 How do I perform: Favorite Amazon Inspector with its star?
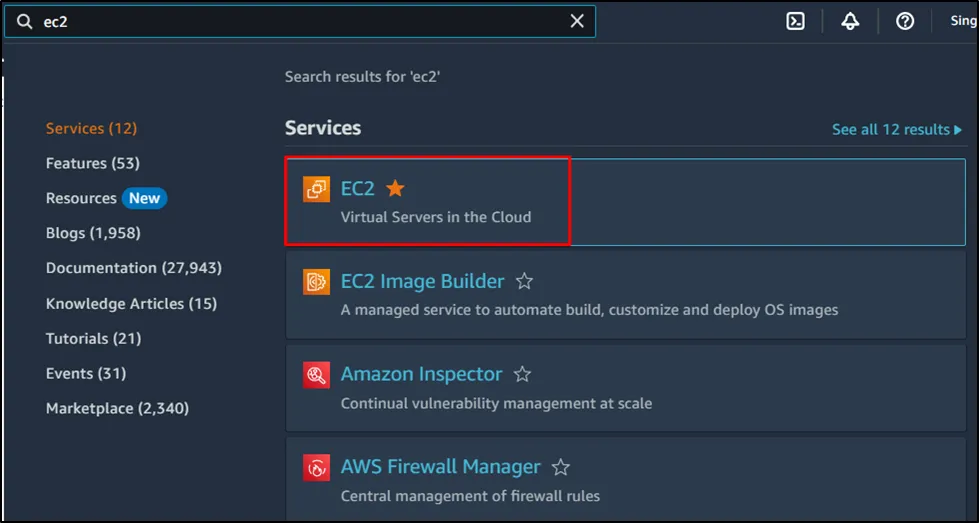pyautogui.click(x=522, y=375)
